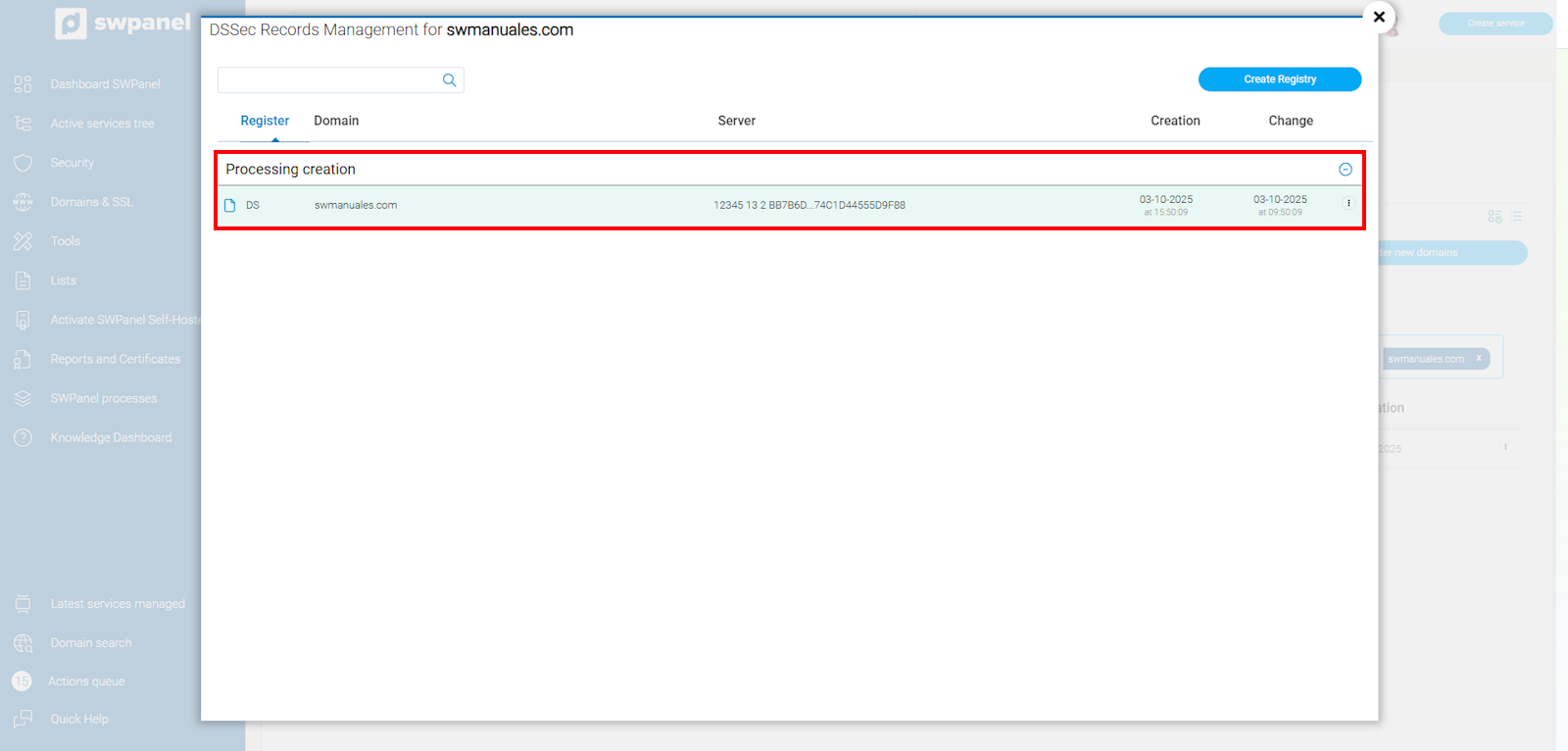Viewport: 1568px width, 751px height.
Task: Open Dashboard SWPanel icon in sidebar
Action: click(24, 84)
